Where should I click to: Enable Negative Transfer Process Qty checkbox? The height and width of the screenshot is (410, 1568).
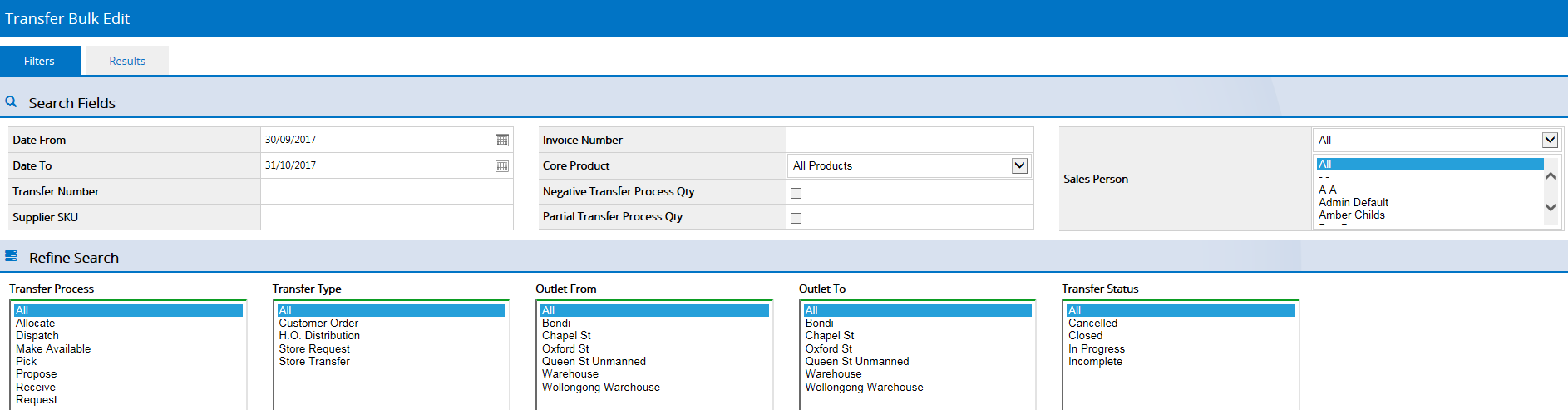(x=796, y=193)
